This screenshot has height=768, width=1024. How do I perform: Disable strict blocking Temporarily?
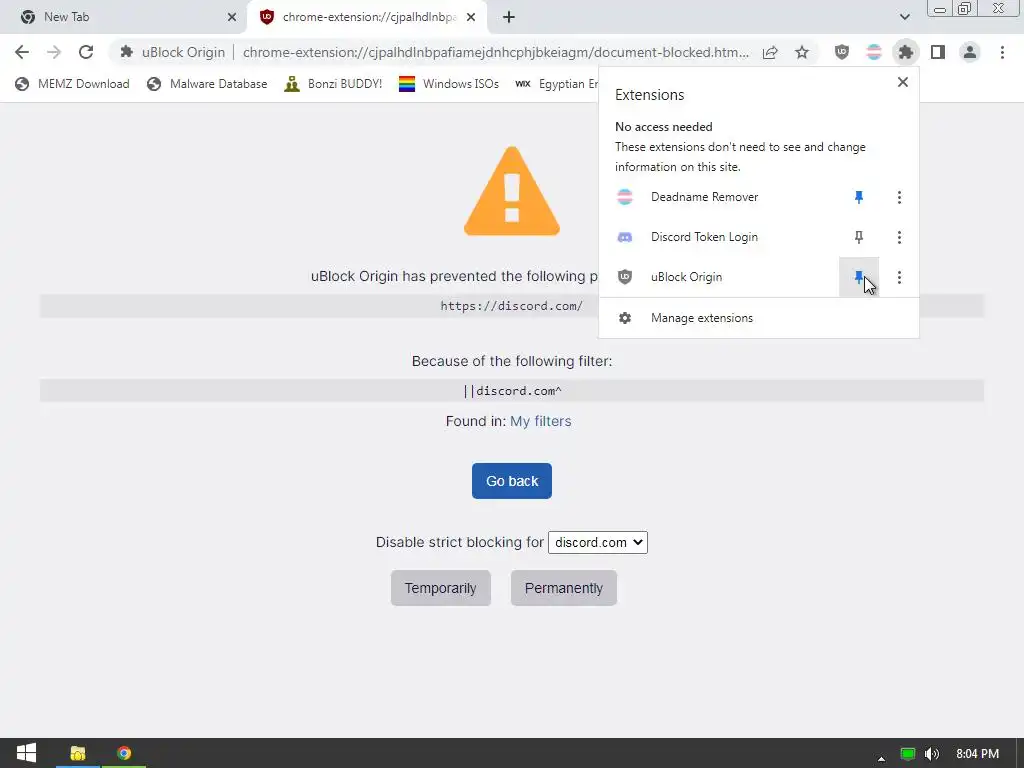click(441, 588)
